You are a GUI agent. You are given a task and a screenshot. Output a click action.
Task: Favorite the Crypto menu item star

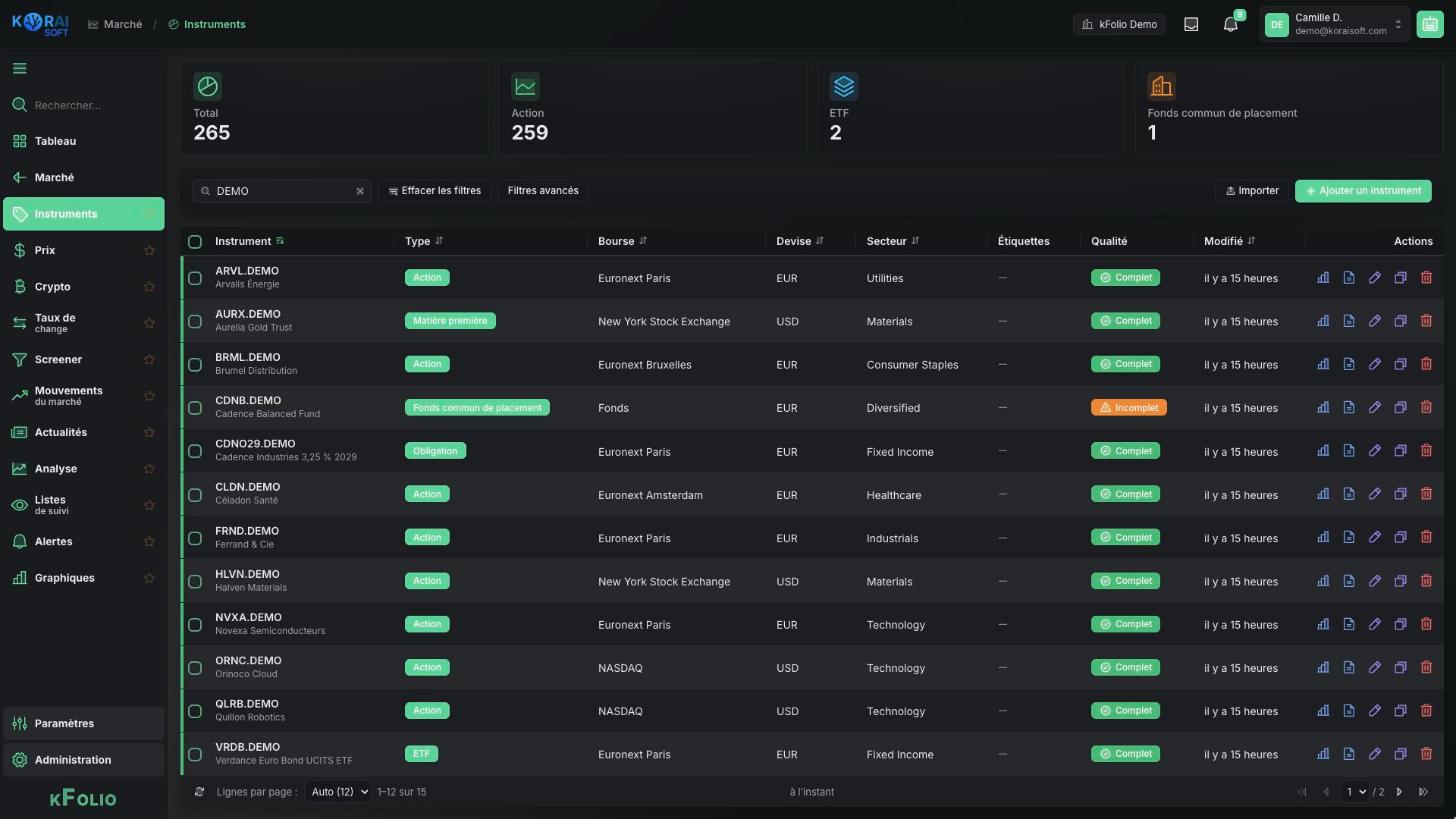(x=149, y=287)
